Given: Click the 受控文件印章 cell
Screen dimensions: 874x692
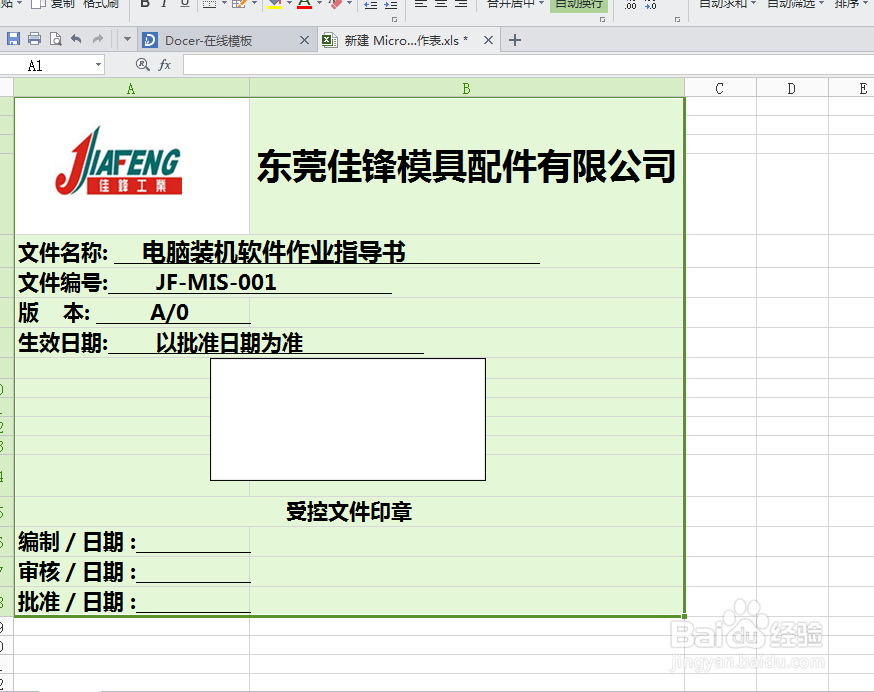Looking at the screenshot, I should click(349, 511).
